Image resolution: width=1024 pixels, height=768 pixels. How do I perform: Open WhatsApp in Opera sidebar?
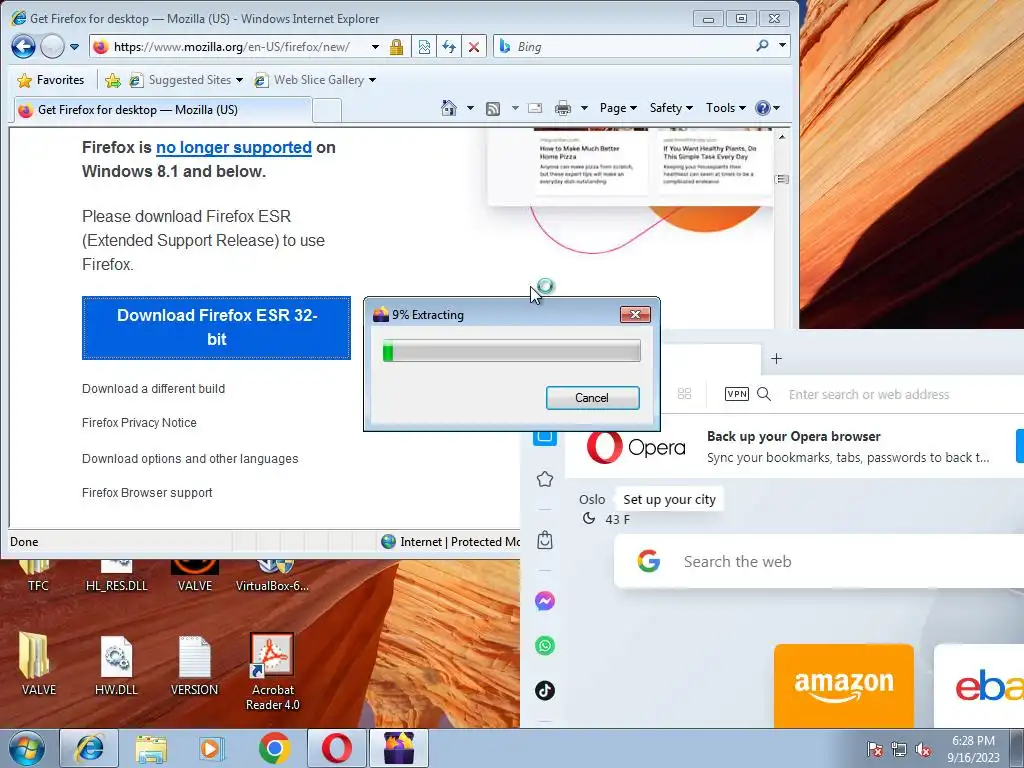click(545, 646)
